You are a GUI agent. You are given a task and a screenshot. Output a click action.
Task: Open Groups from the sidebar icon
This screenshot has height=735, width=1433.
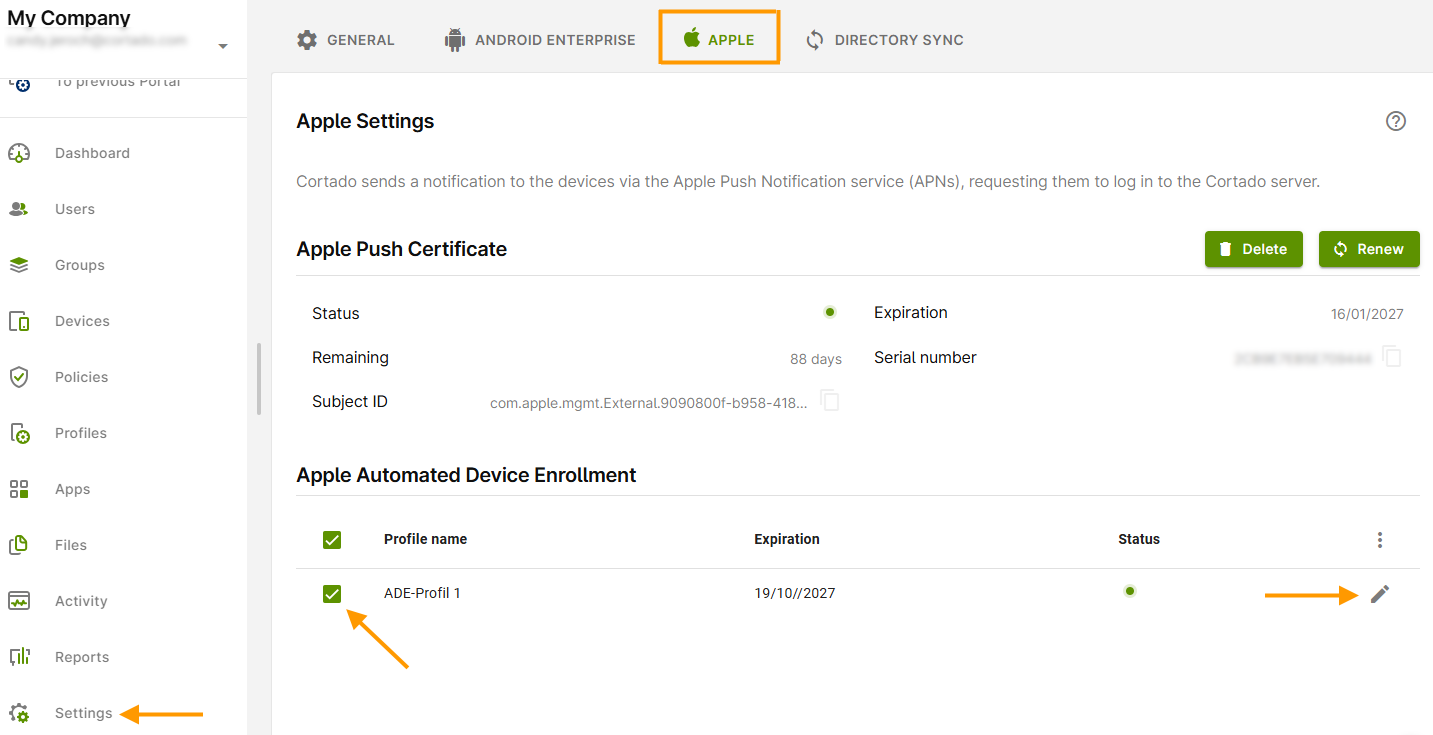[19, 265]
